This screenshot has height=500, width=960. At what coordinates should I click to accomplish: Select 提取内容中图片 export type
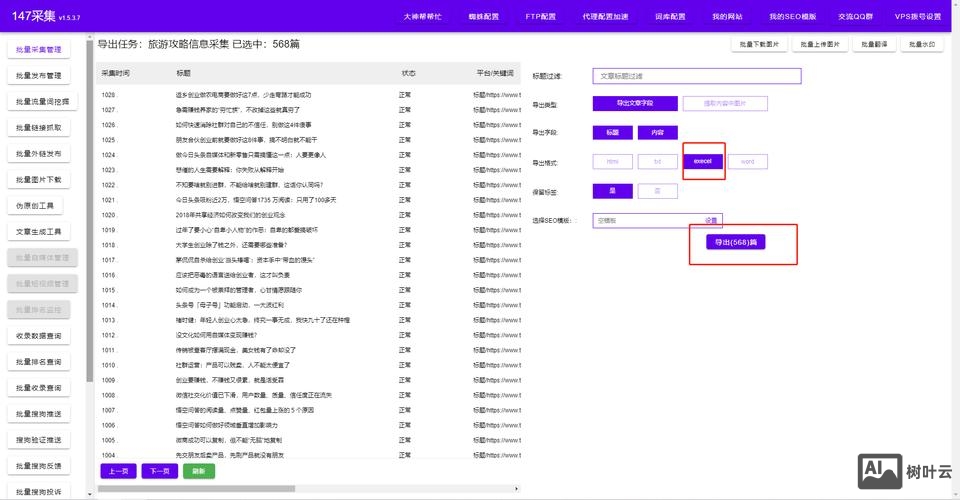724,103
